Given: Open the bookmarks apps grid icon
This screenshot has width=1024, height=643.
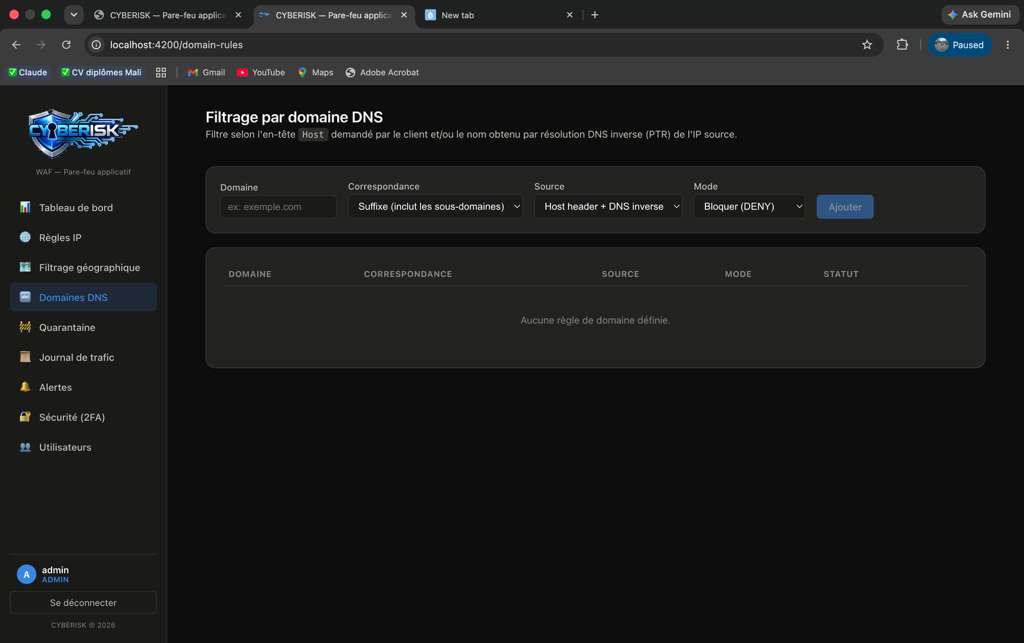Looking at the screenshot, I should click(161, 72).
